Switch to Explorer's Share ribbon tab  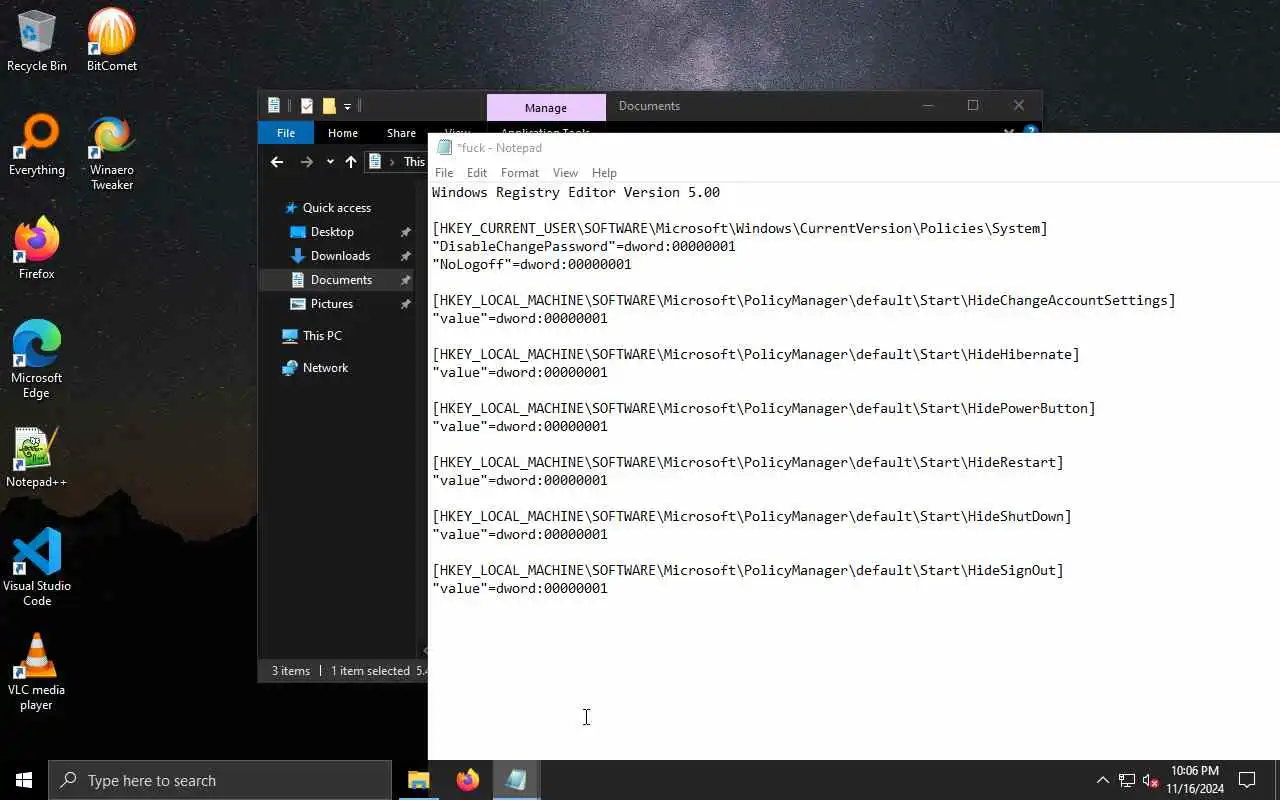401,133
